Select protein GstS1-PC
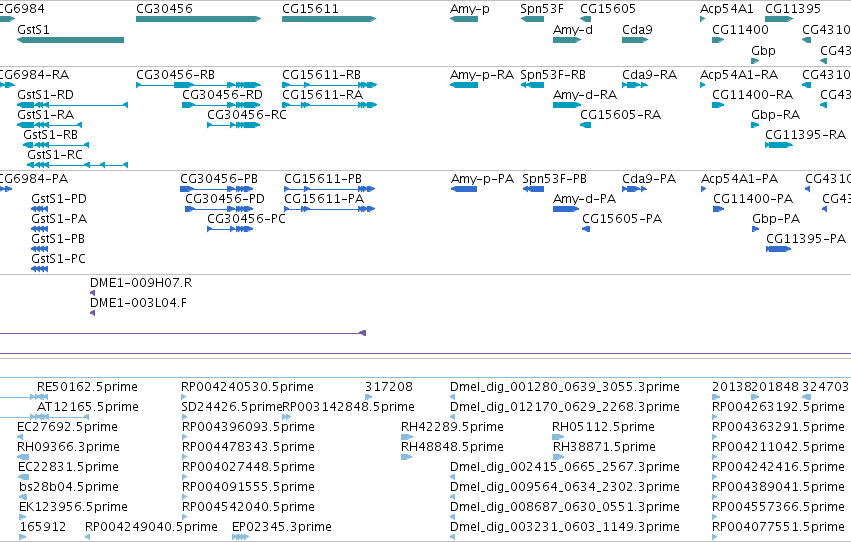 click(x=58, y=259)
